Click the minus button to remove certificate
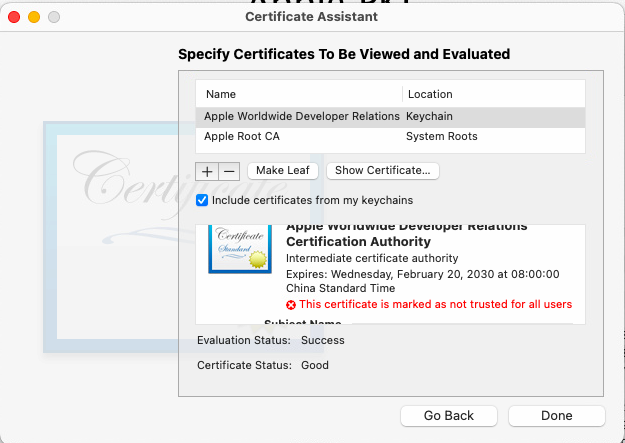This screenshot has width=625, height=443. coord(227,171)
